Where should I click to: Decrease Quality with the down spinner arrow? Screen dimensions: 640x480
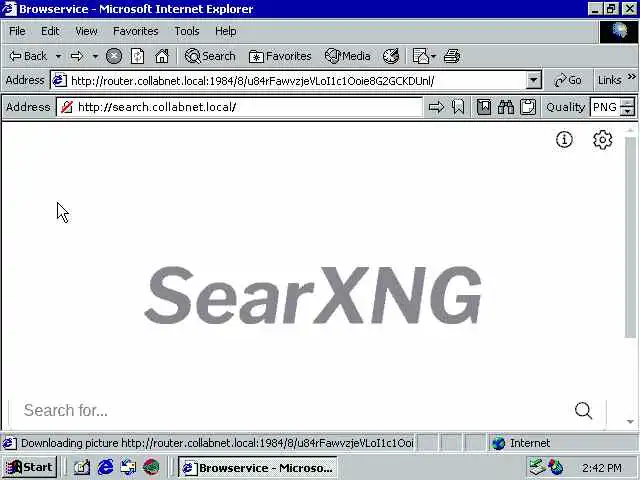coord(627,112)
